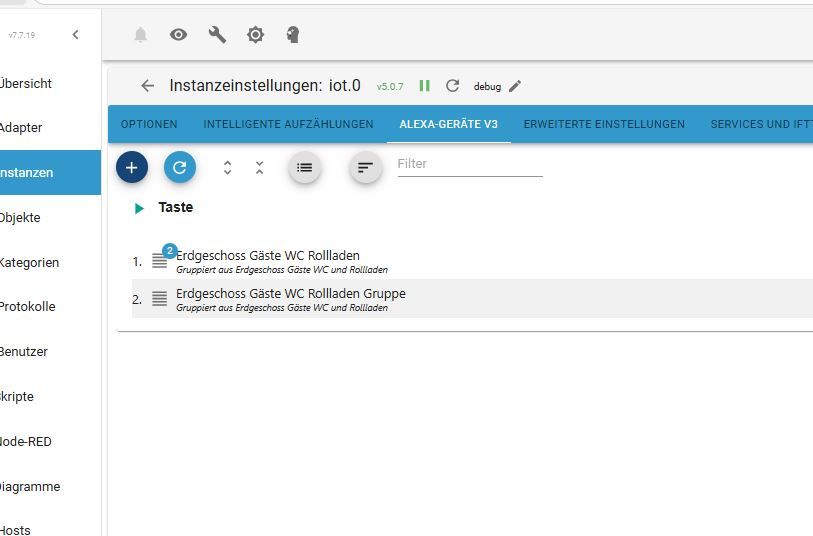Select Erdgeschoss Gäste WC Rollladen Gruppe row
Viewport: 813px width, 536px height.
[x=472, y=299]
